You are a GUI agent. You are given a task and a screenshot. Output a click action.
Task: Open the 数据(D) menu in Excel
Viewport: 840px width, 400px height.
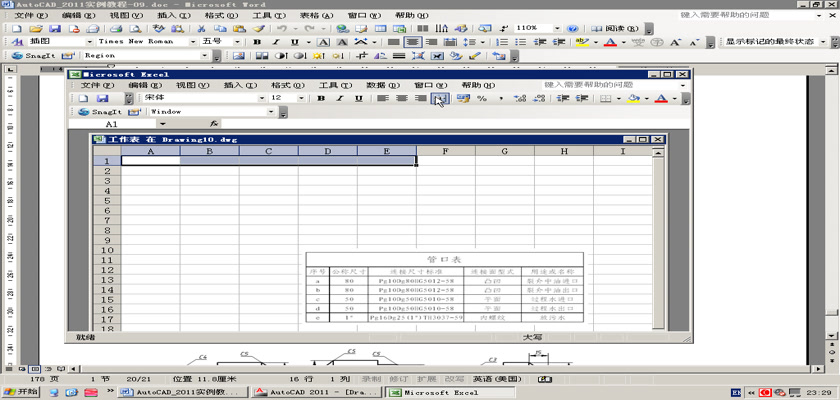point(383,85)
